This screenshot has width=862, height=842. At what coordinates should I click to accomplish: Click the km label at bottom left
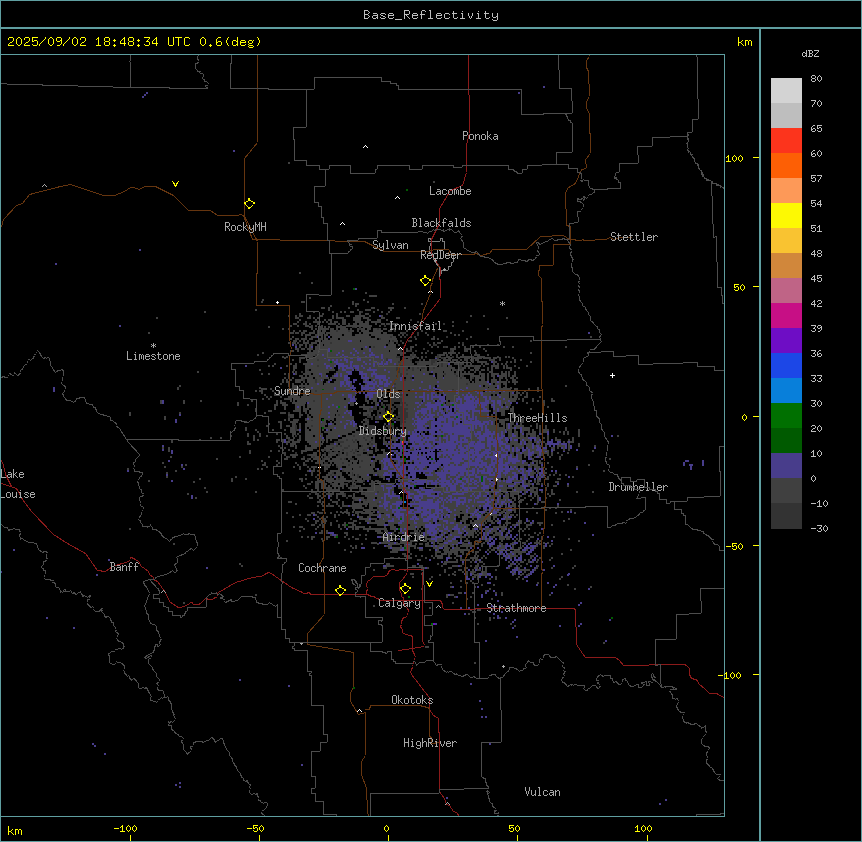(x=14, y=830)
